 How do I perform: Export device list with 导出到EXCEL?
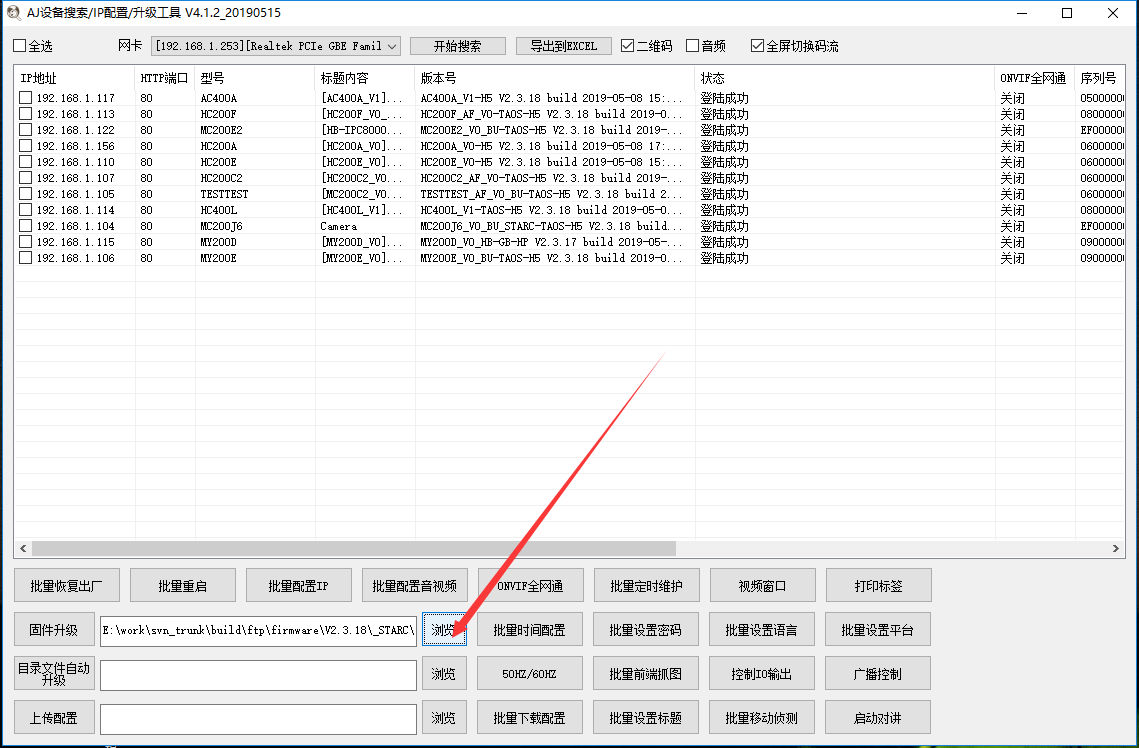click(x=563, y=45)
